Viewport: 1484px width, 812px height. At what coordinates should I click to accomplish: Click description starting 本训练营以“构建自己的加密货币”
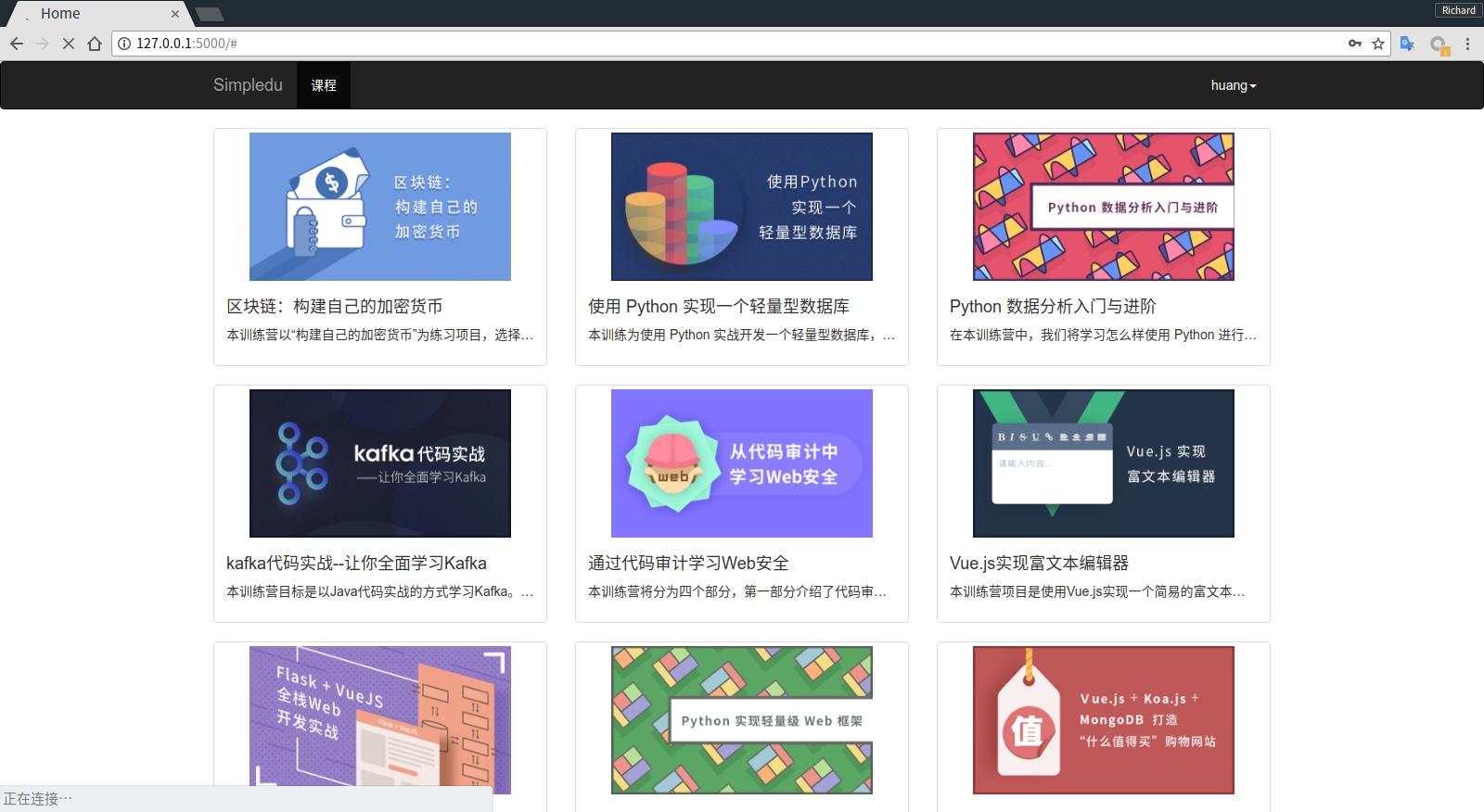380,335
